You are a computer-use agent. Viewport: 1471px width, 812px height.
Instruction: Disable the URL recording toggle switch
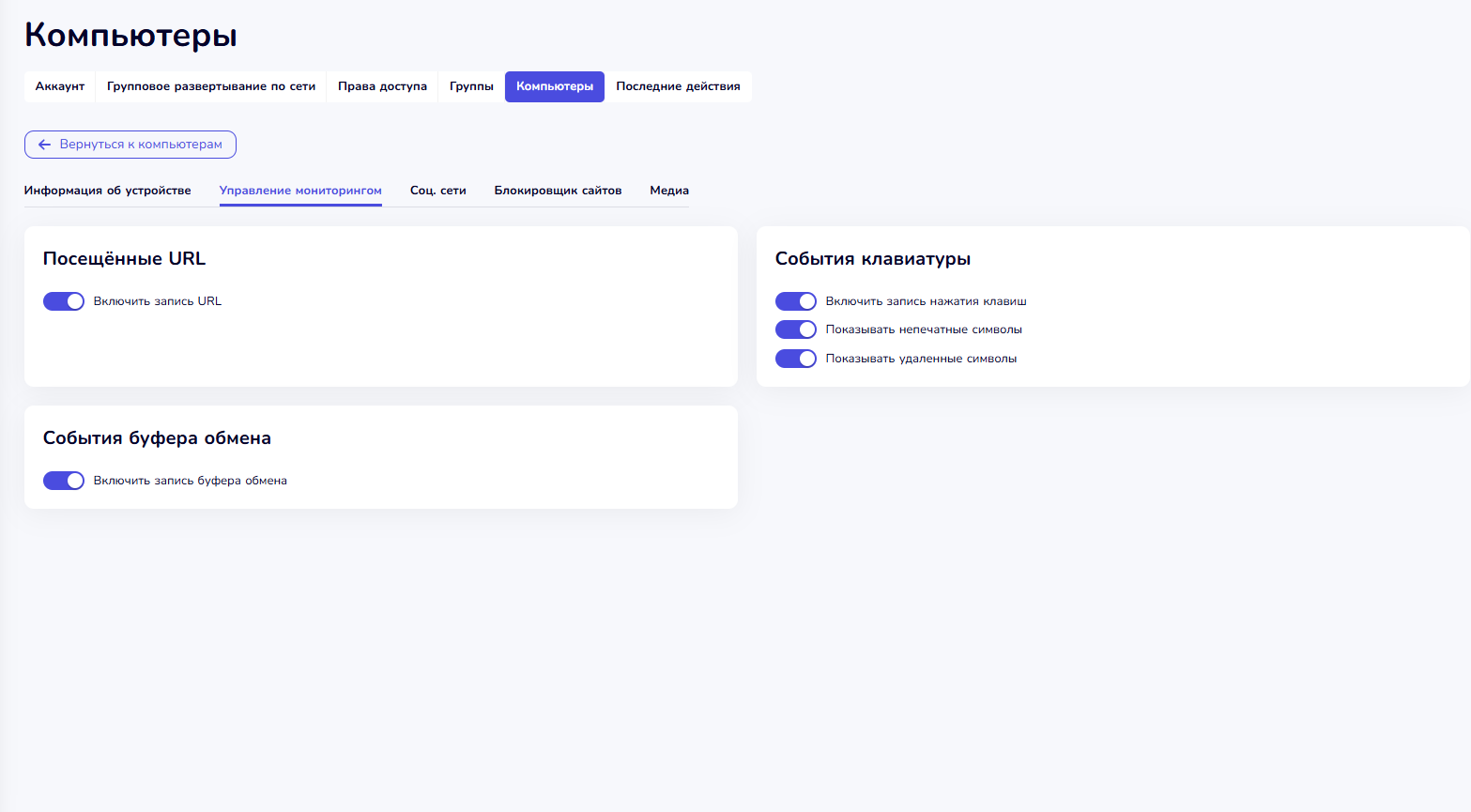coord(64,301)
